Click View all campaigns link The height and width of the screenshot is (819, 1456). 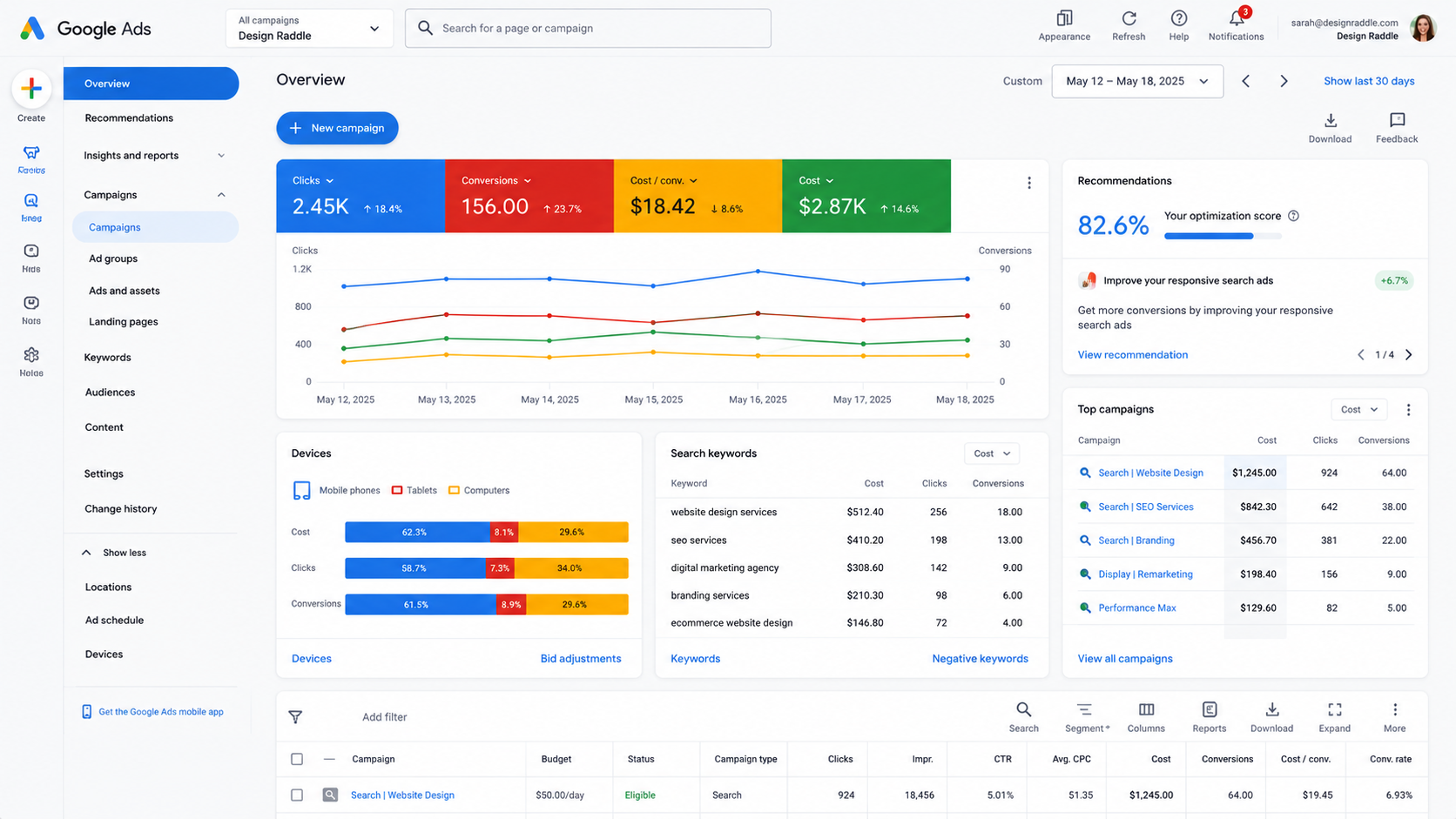[x=1125, y=658]
